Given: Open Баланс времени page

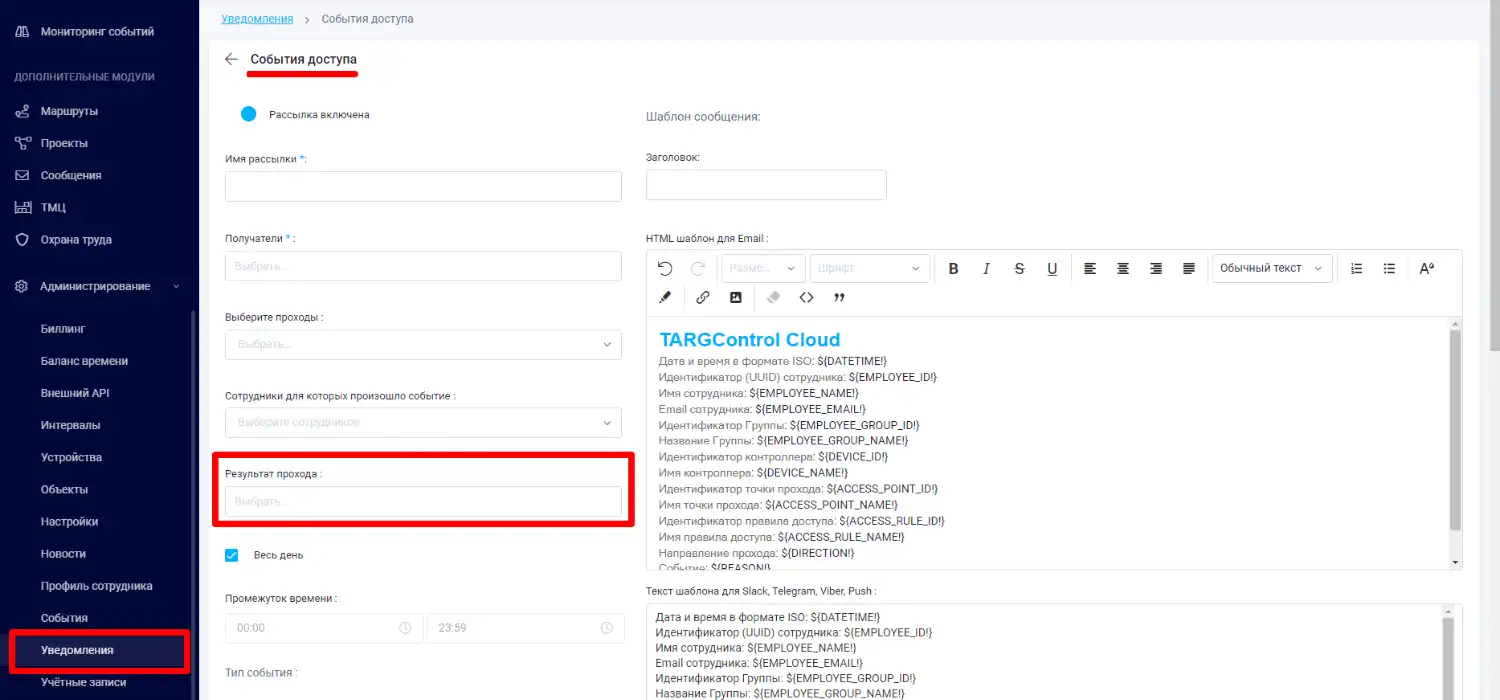Looking at the screenshot, I should pyautogui.click(x=84, y=361).
